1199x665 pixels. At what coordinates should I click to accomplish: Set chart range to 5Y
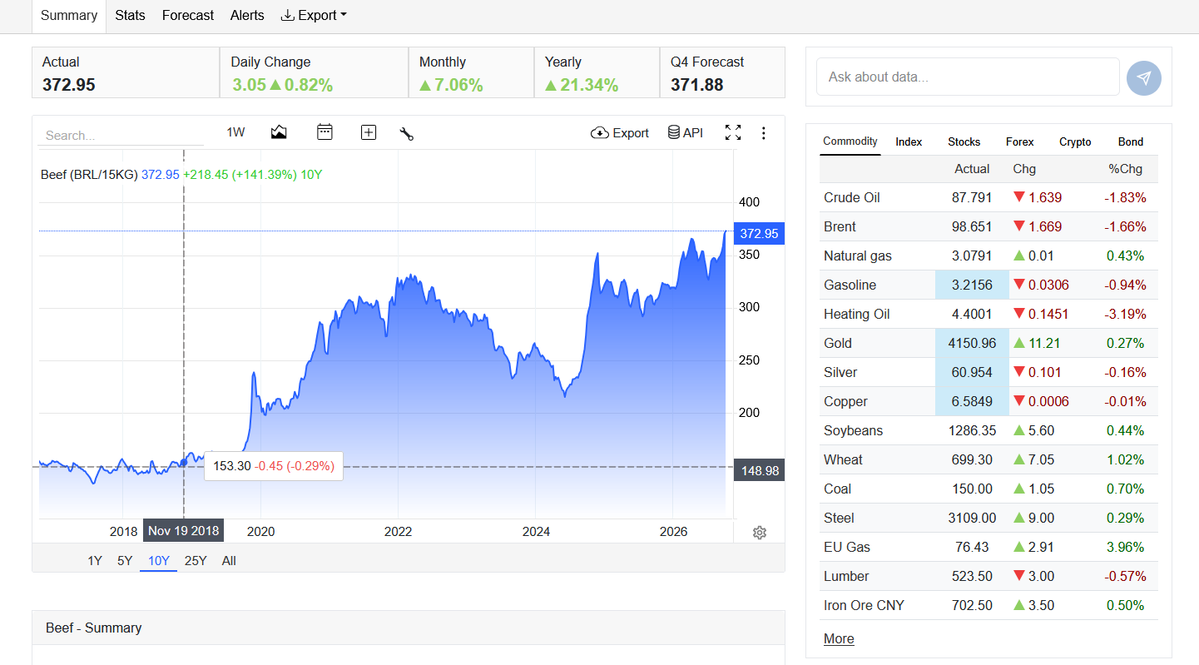pos(125,561)
